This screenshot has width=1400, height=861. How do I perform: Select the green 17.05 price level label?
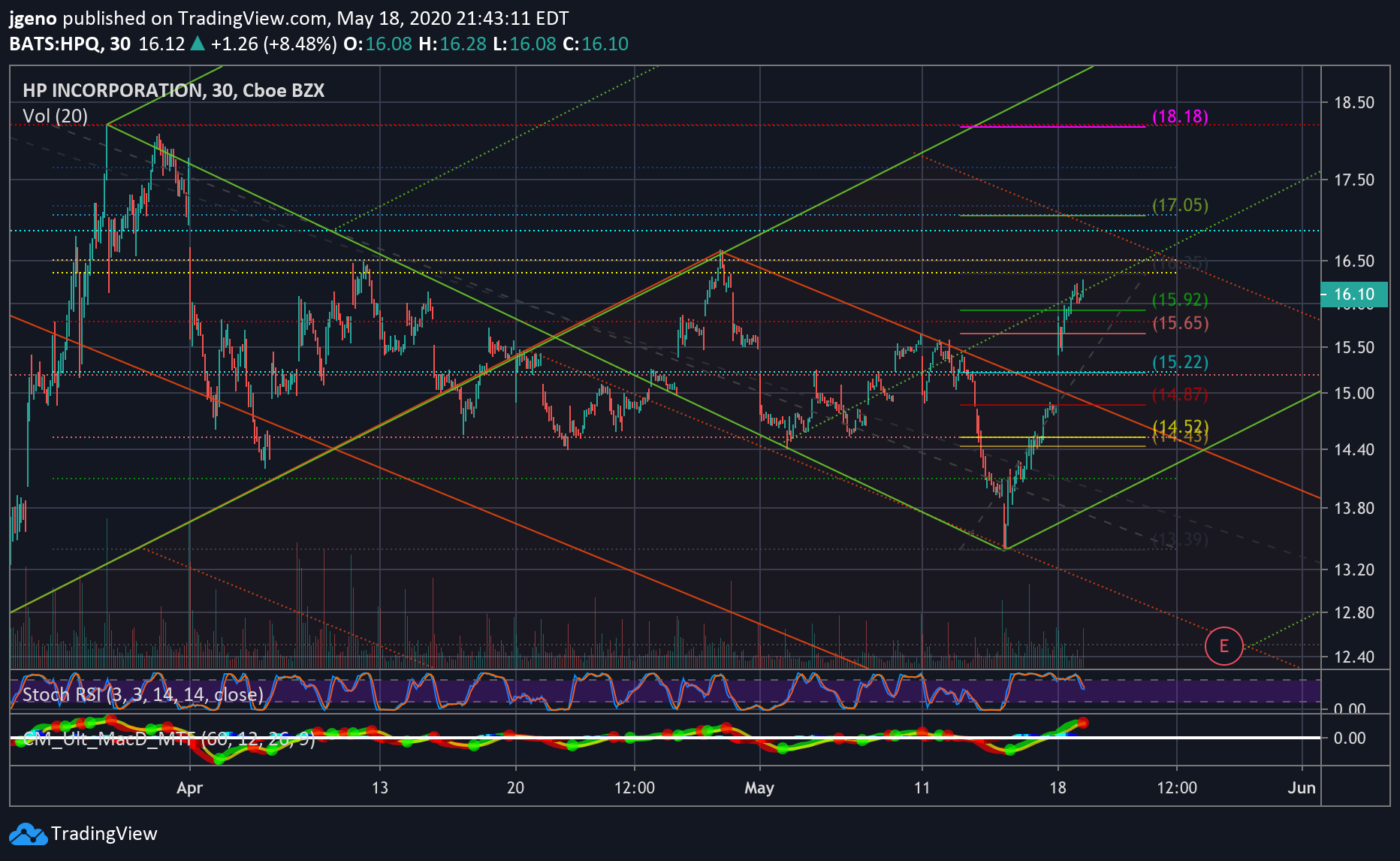click(x=1180, y=205)
